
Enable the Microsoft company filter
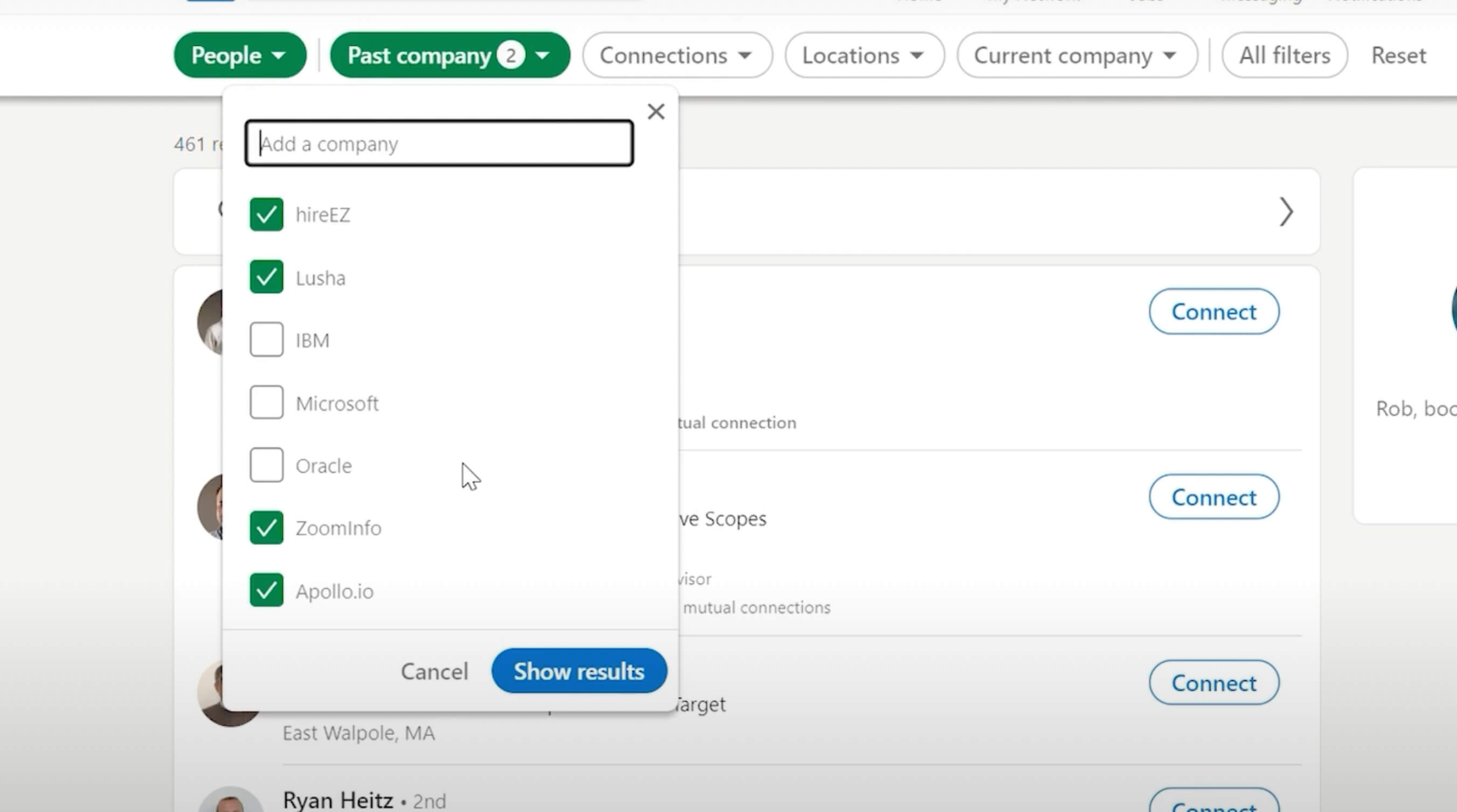click(x=266, y=402)
